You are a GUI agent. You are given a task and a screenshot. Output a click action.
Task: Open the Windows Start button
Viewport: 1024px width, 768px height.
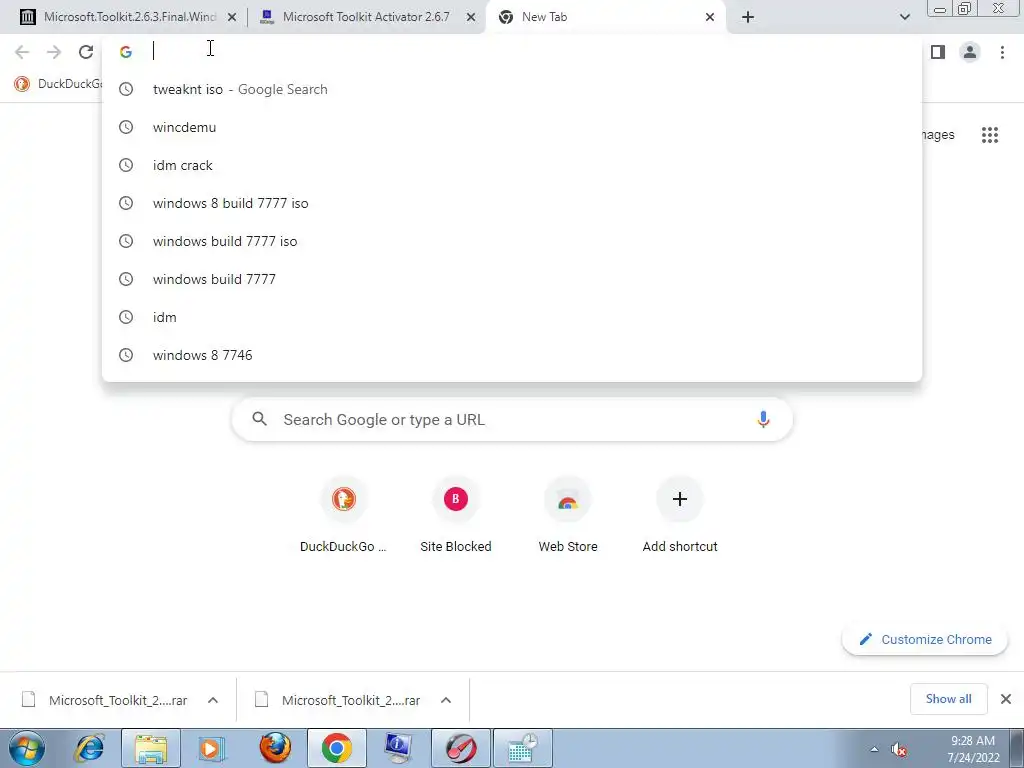(x=27, y=748)
